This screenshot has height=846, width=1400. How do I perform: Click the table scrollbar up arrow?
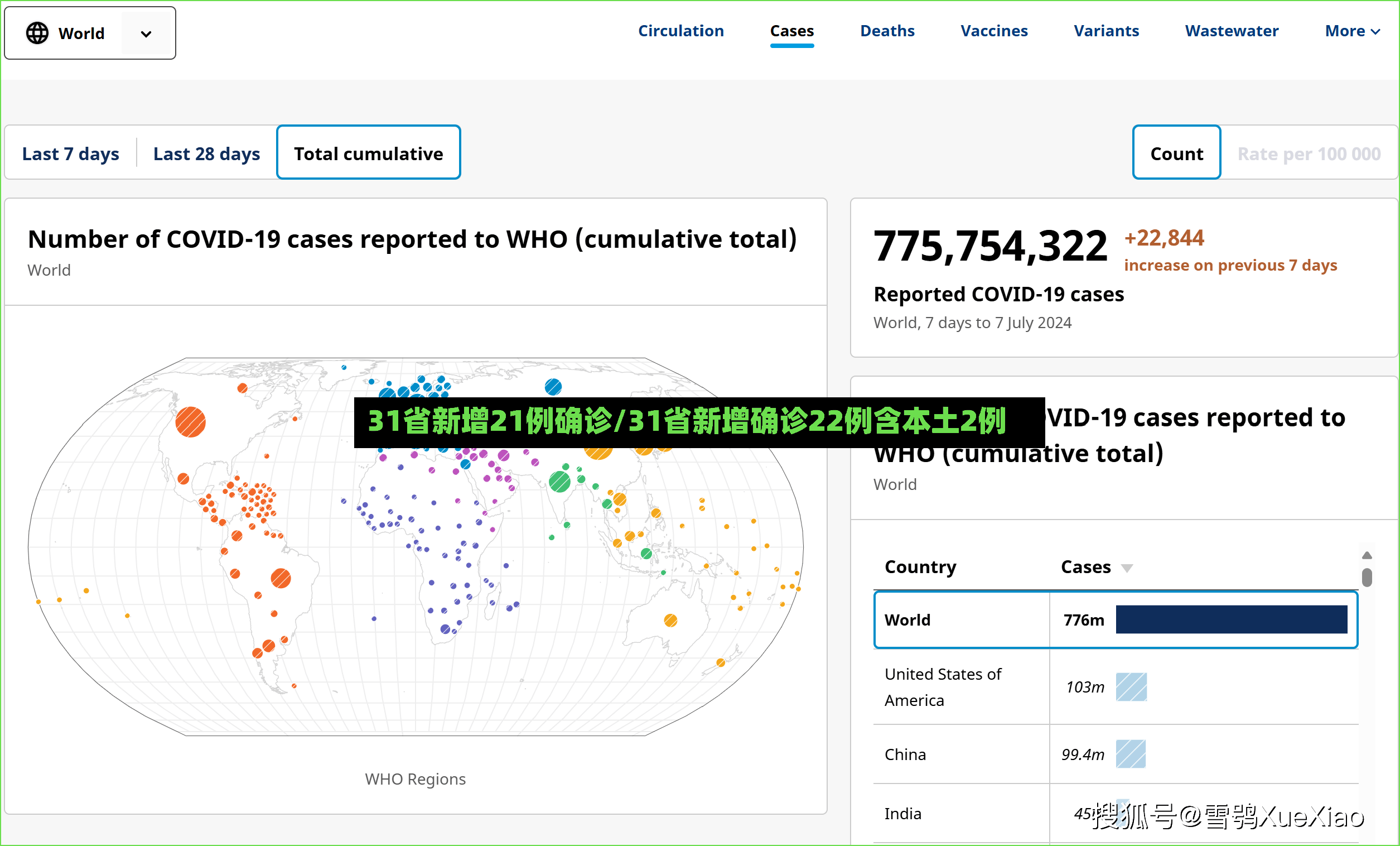coord(1367,555)
